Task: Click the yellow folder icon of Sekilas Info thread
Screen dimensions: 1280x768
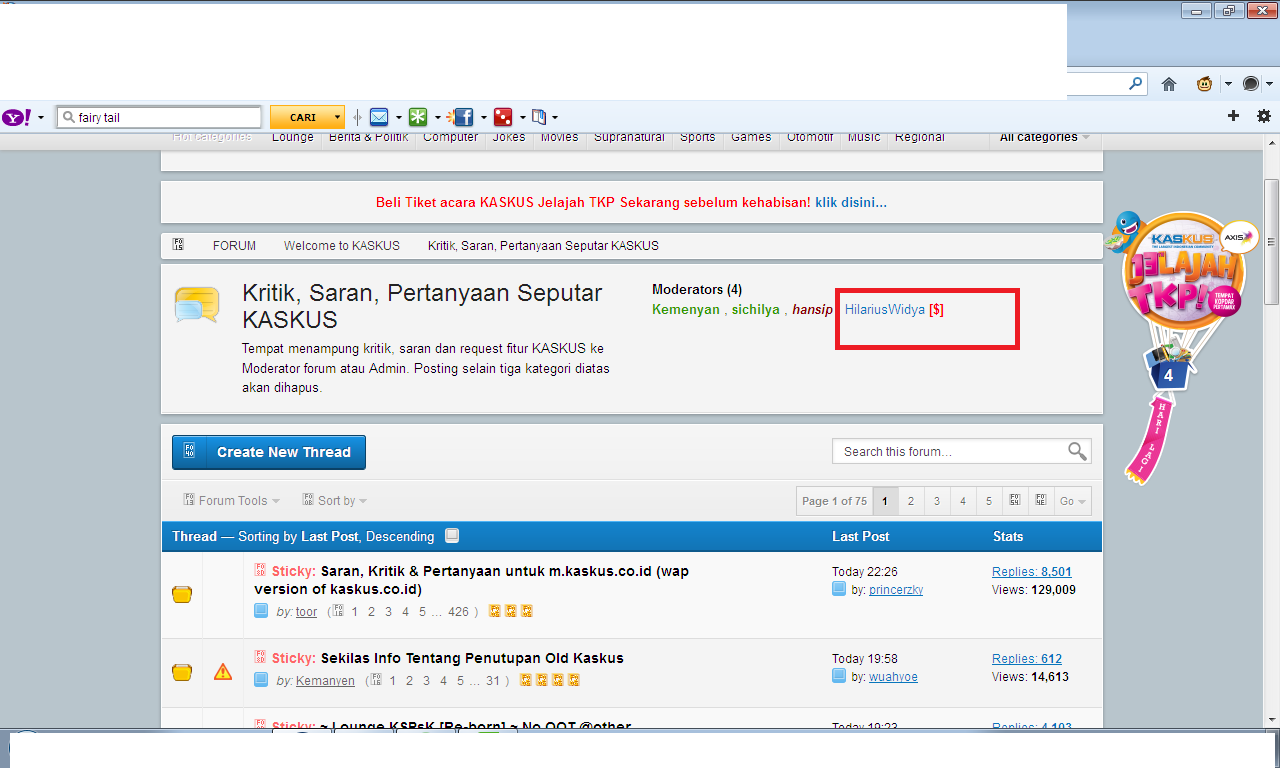Action: coord(182,672)
